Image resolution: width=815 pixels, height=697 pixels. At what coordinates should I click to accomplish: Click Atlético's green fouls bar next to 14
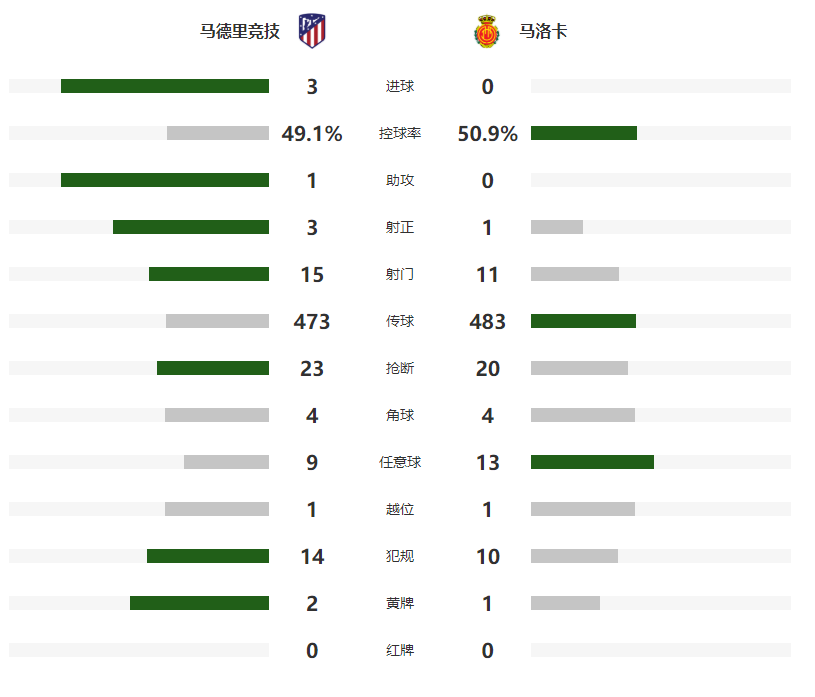pos(208,556)
